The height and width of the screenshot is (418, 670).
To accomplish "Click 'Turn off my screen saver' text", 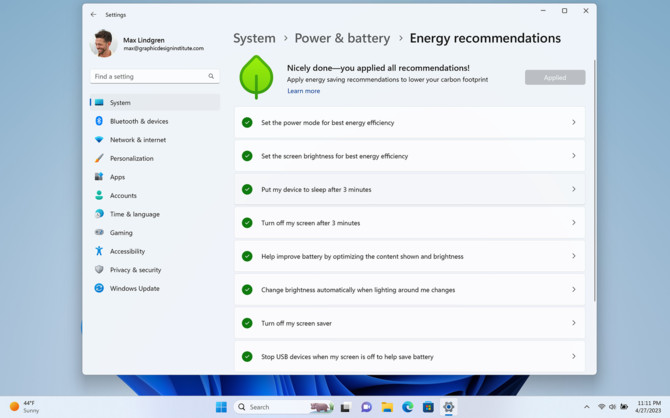I will click(x=297, y=324).
